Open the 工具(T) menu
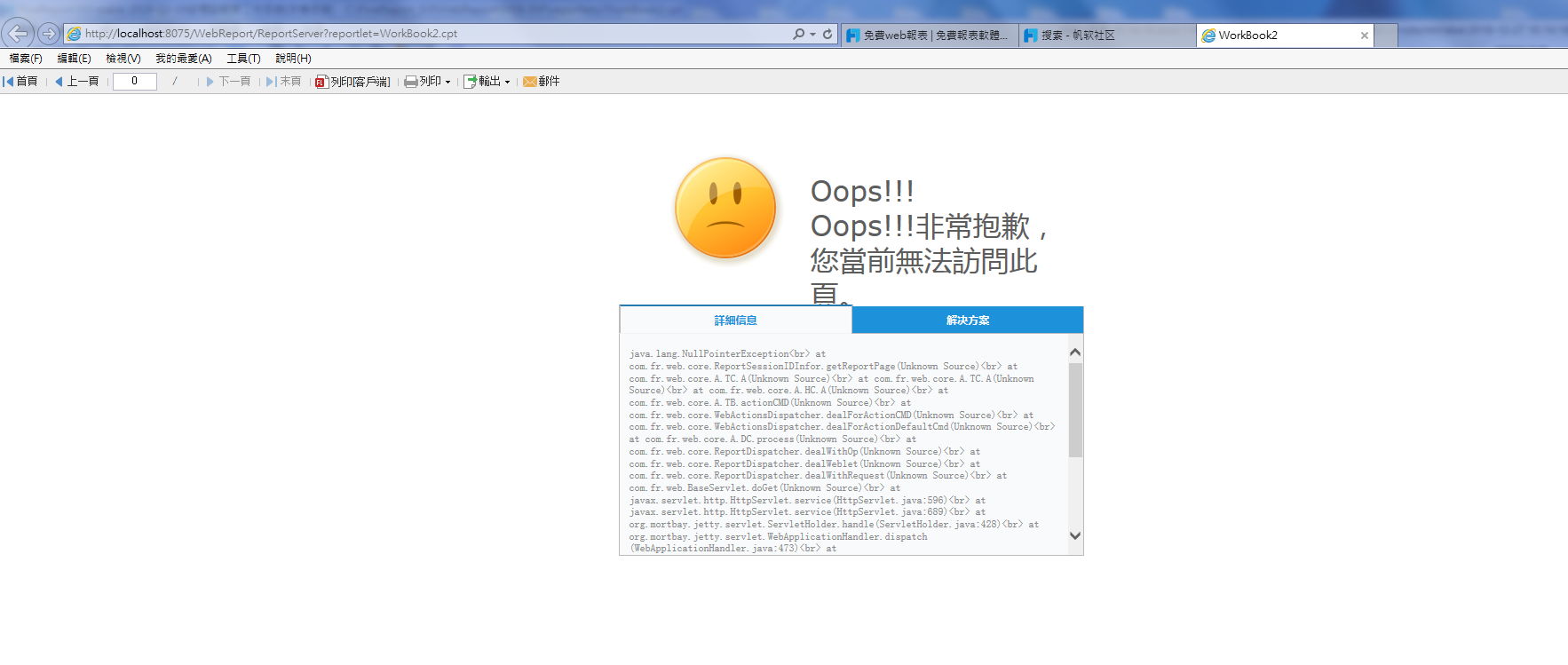The width and height of the screenshot is (1568, 665). [243, 59]
